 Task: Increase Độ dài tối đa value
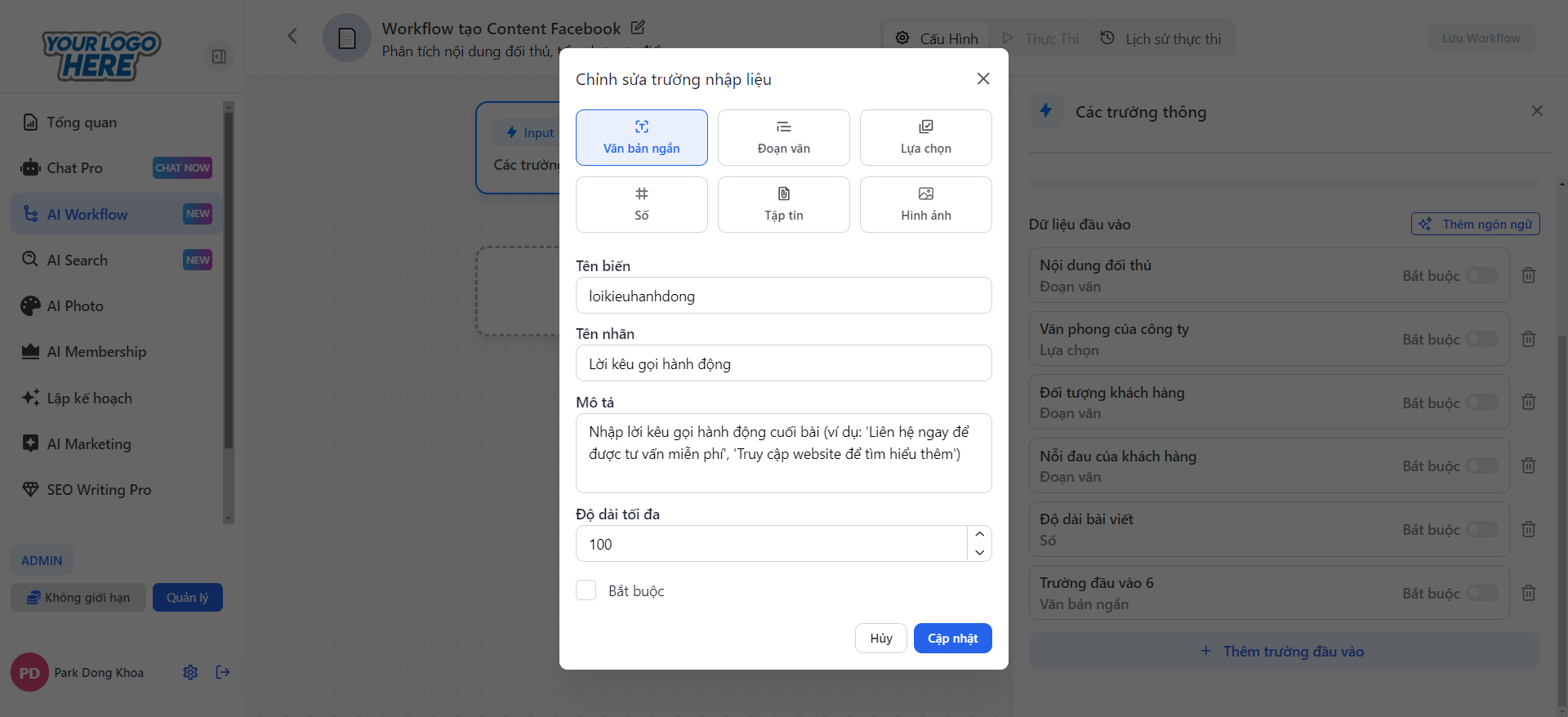979,534
